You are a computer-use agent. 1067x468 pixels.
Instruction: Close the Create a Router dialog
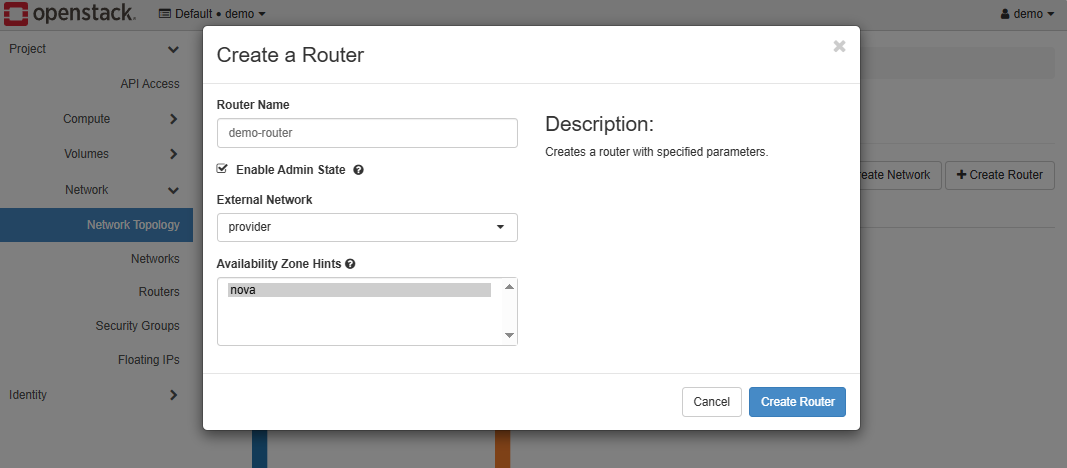pos(839,46)
